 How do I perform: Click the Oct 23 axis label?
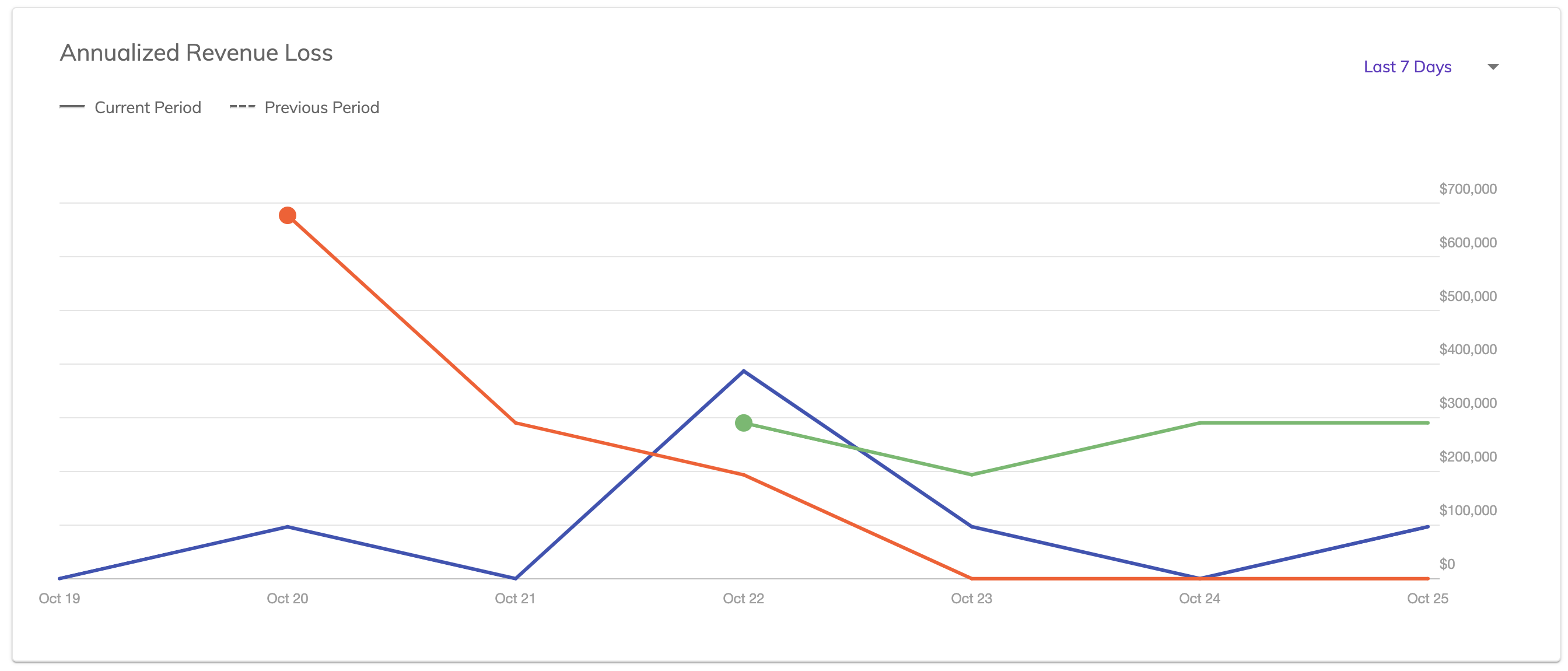click(x=971, y=598)
